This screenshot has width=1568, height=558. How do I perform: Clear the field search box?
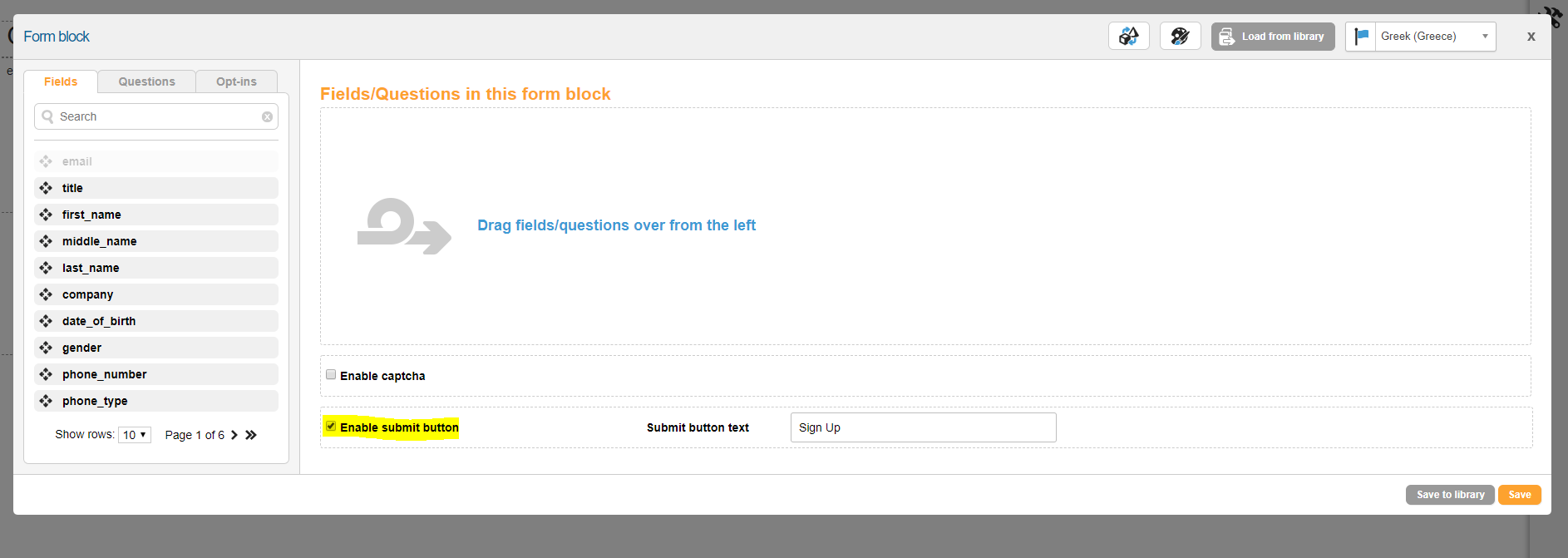coord(267,117)
